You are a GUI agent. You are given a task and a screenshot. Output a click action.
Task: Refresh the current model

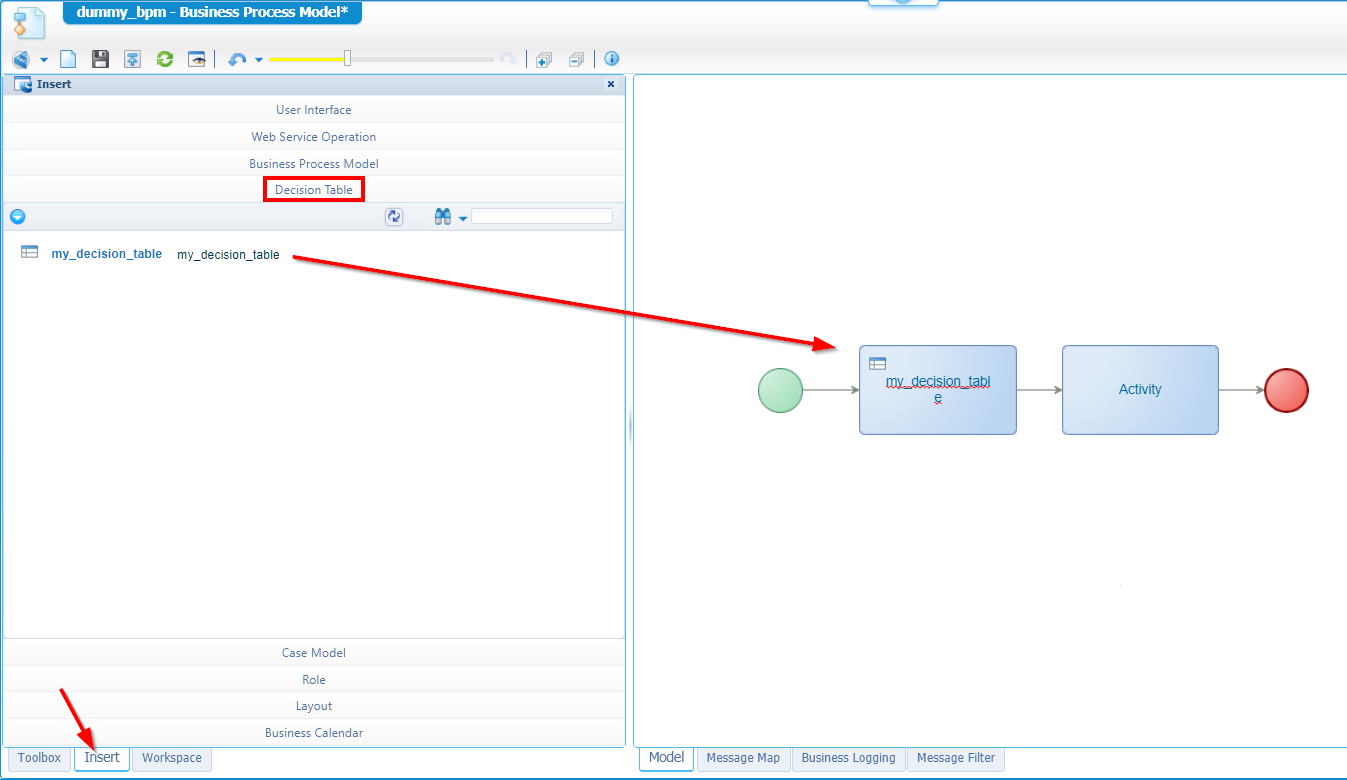click(x=164, y=59)
